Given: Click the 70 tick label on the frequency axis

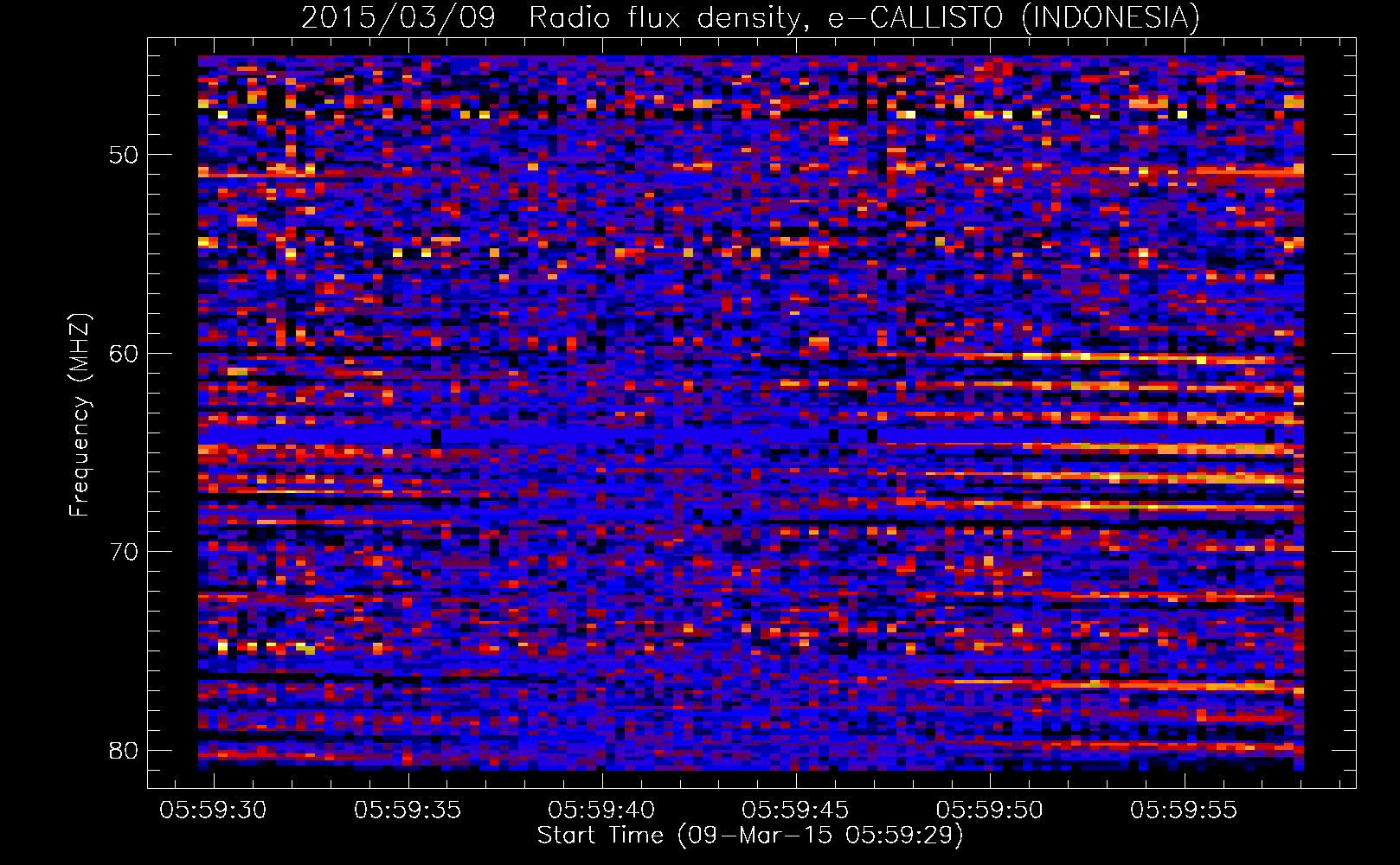Looking at the screenshot, I should 124,551.
